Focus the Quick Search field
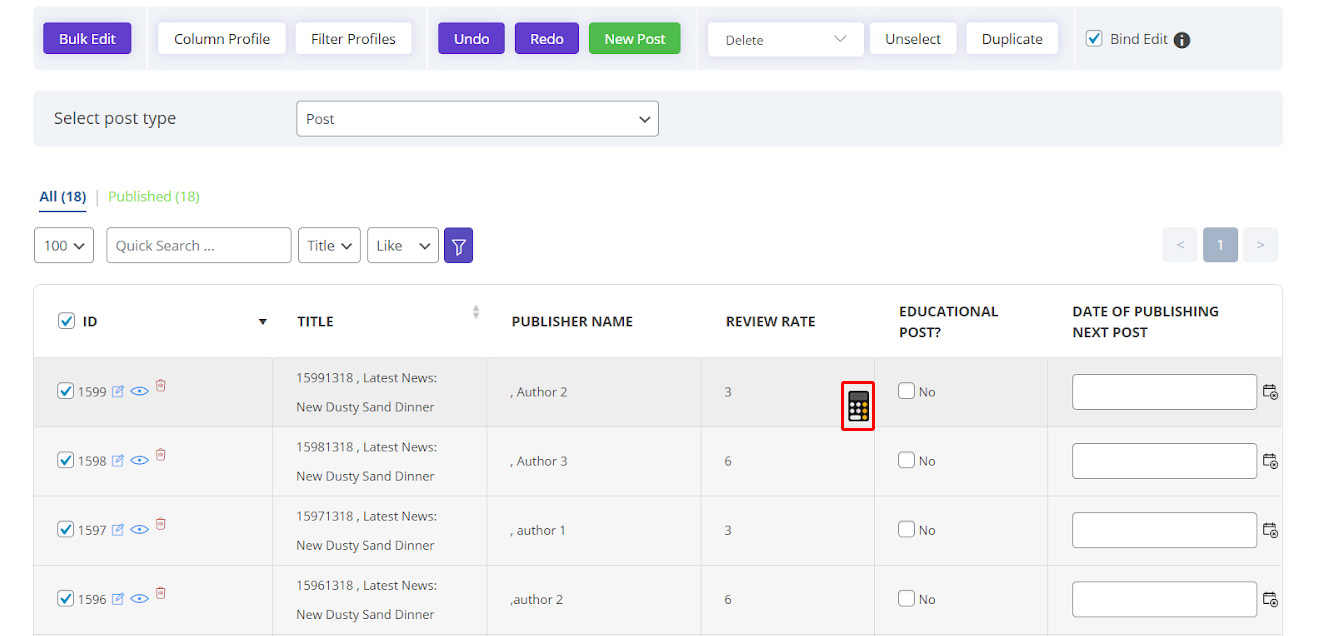This screenshot has height=636, width=1321. 199,246
